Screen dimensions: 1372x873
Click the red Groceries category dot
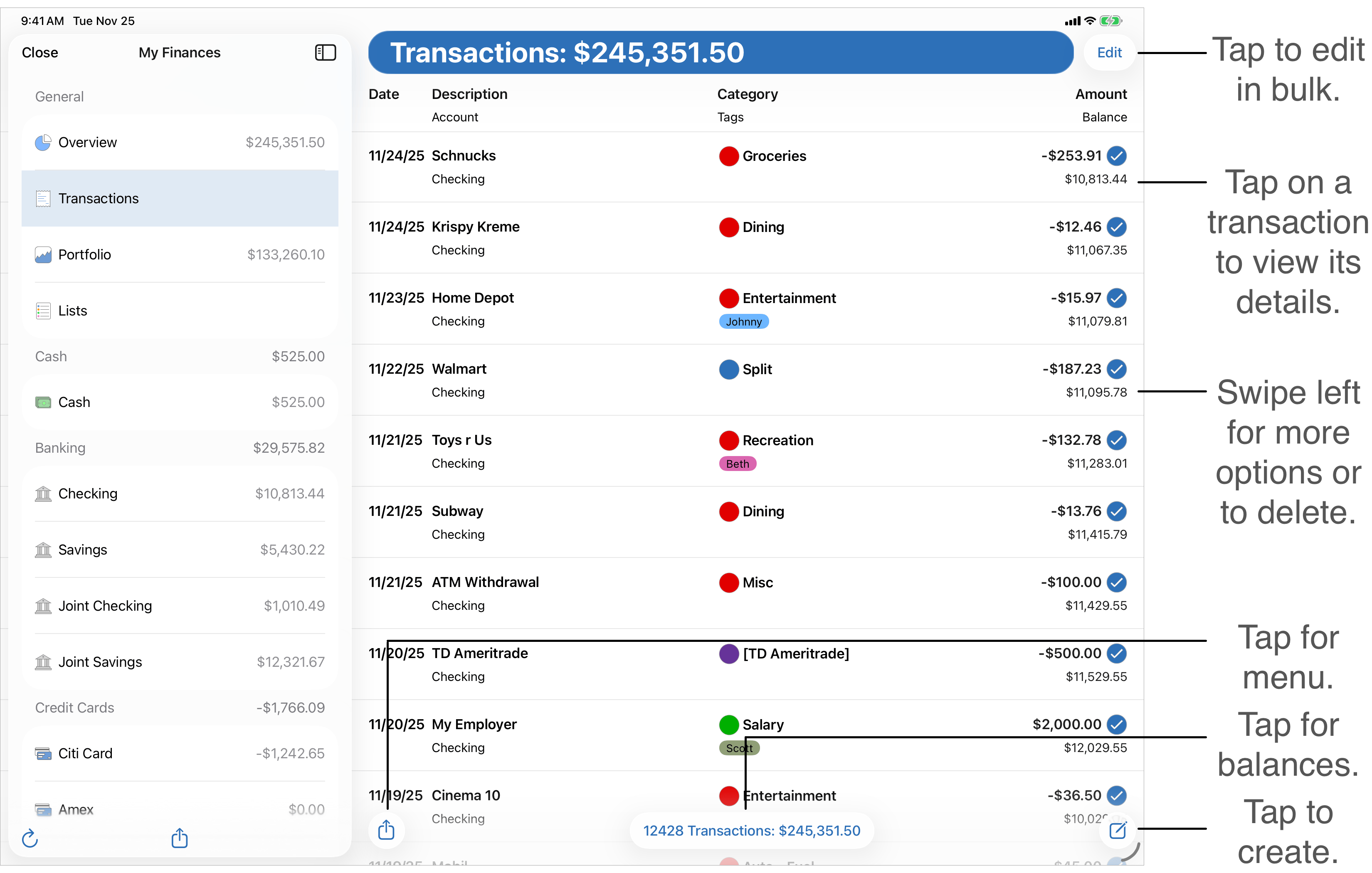pos(729,156)
